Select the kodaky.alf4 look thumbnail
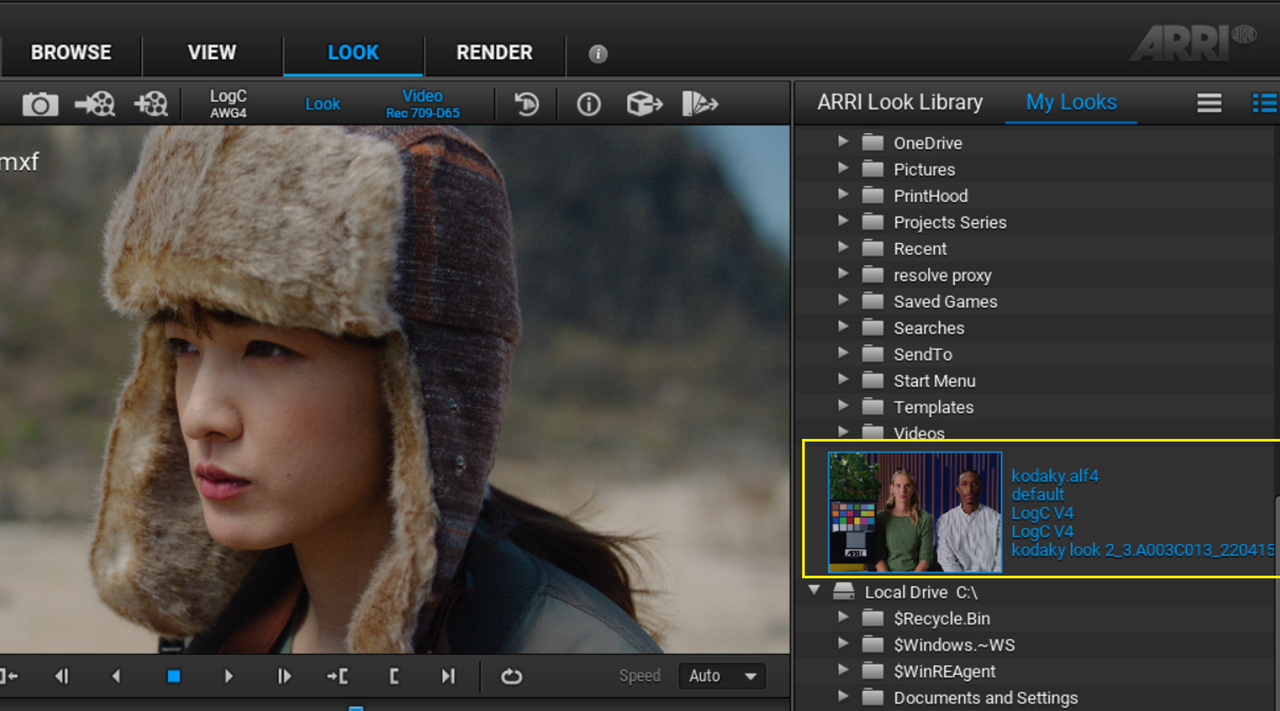The height and width of the screenshot is (711, 1280). pos(915,512)
